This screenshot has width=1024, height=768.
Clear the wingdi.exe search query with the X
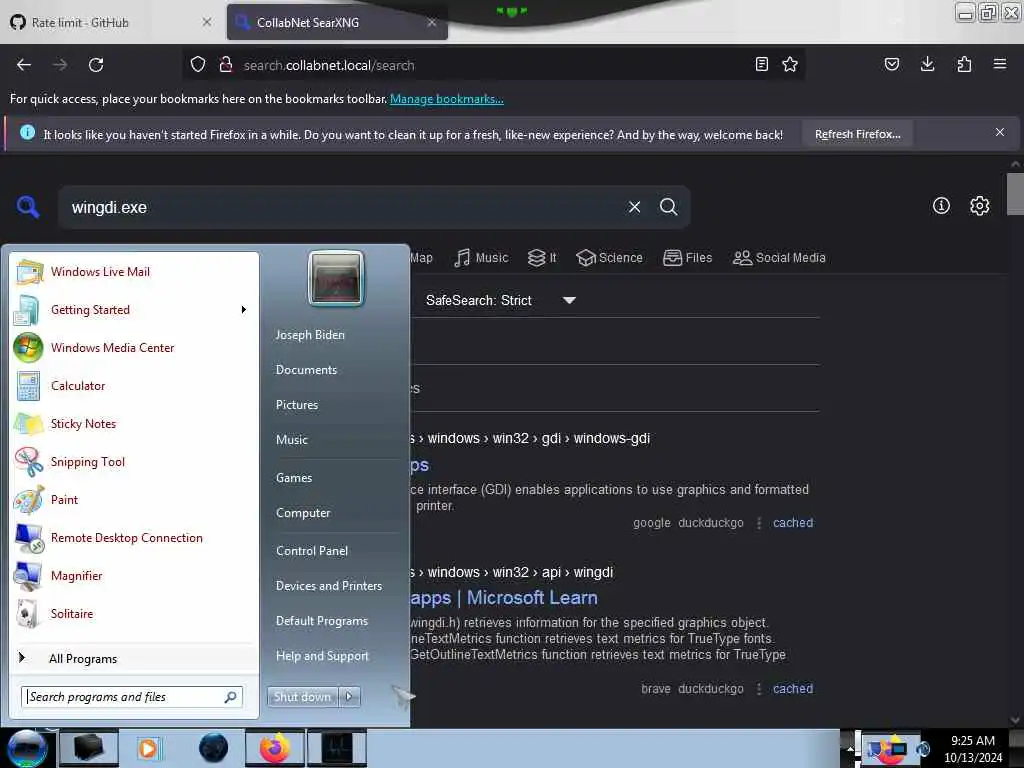point(634,207)
